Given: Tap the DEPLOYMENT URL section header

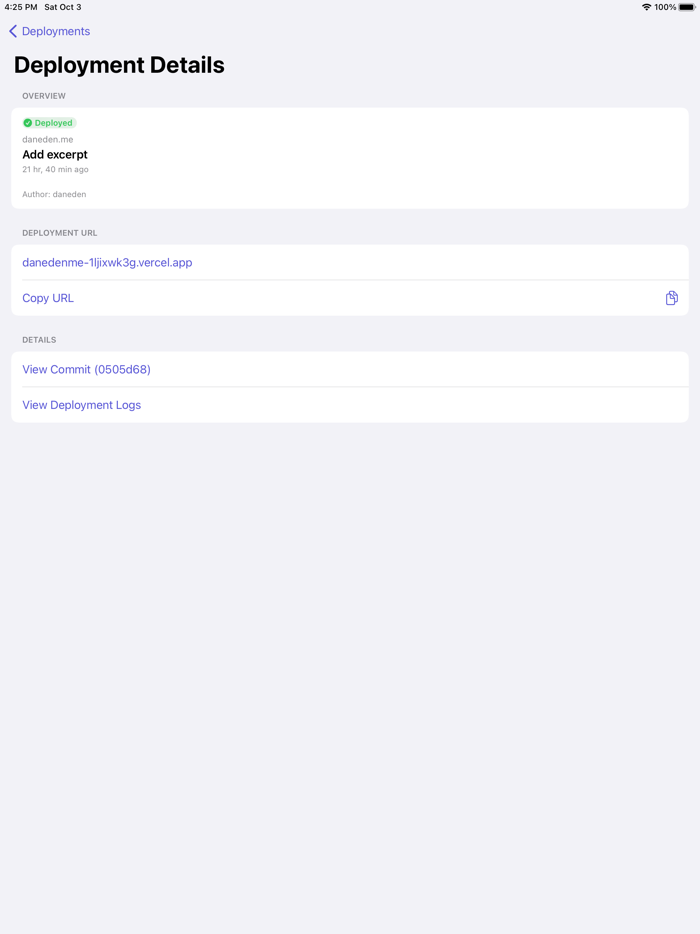Looking at the screenshot, I should [59, 233].
